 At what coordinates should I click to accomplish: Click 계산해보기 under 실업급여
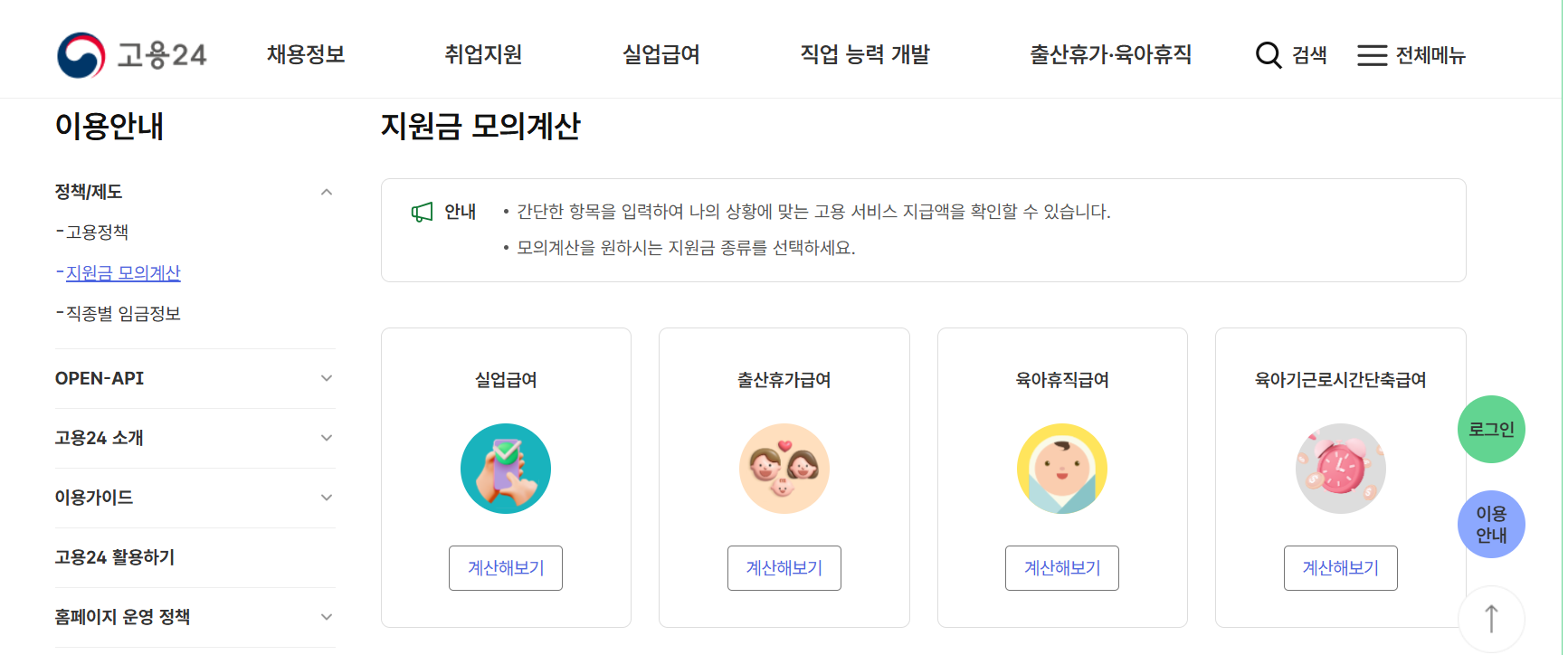point(506,567)
